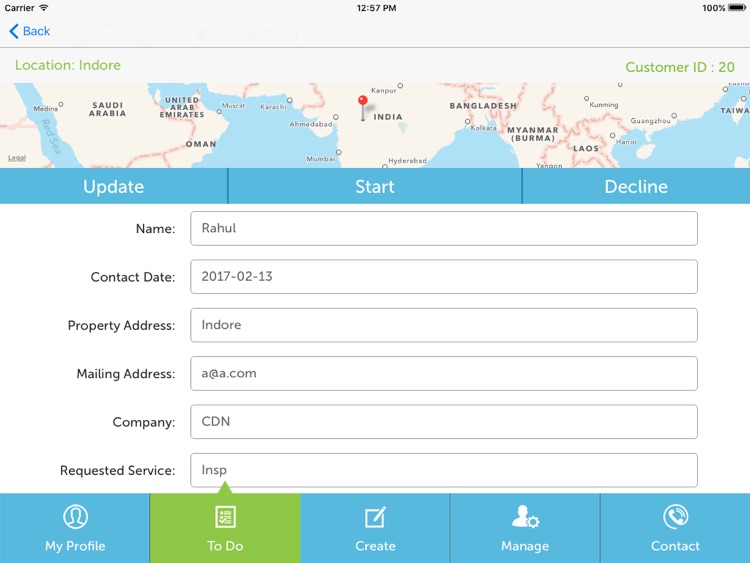This screenshot has width=750, height=563.
Task: Edit the Name field containing Rahul
Action: (444, 228)
